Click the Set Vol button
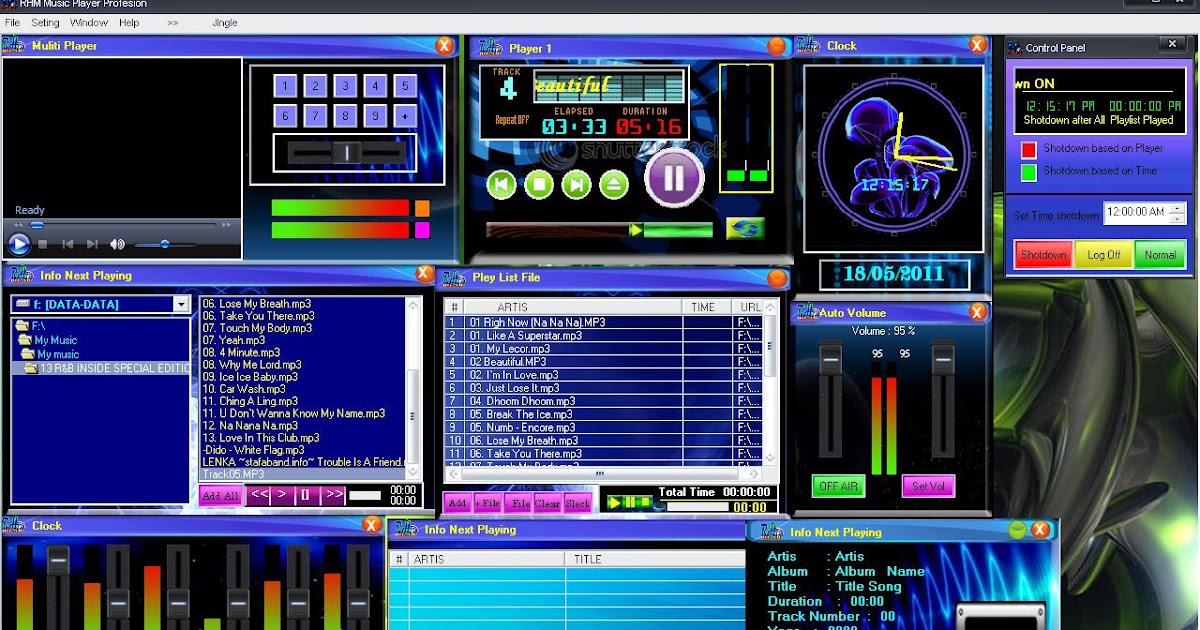This screenshot has width=1200, height=630. [928, 486]
